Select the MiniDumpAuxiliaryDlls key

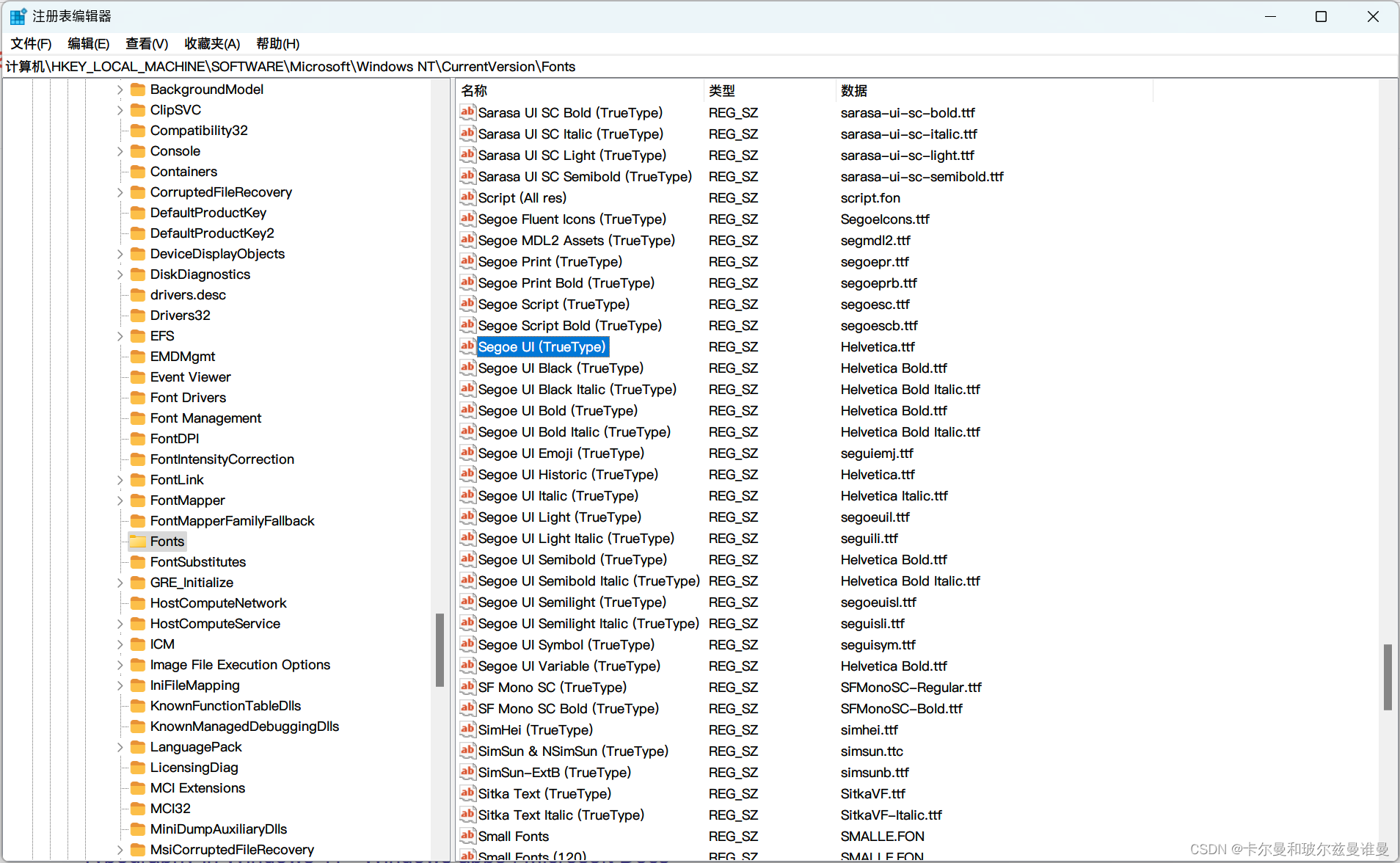218,829
